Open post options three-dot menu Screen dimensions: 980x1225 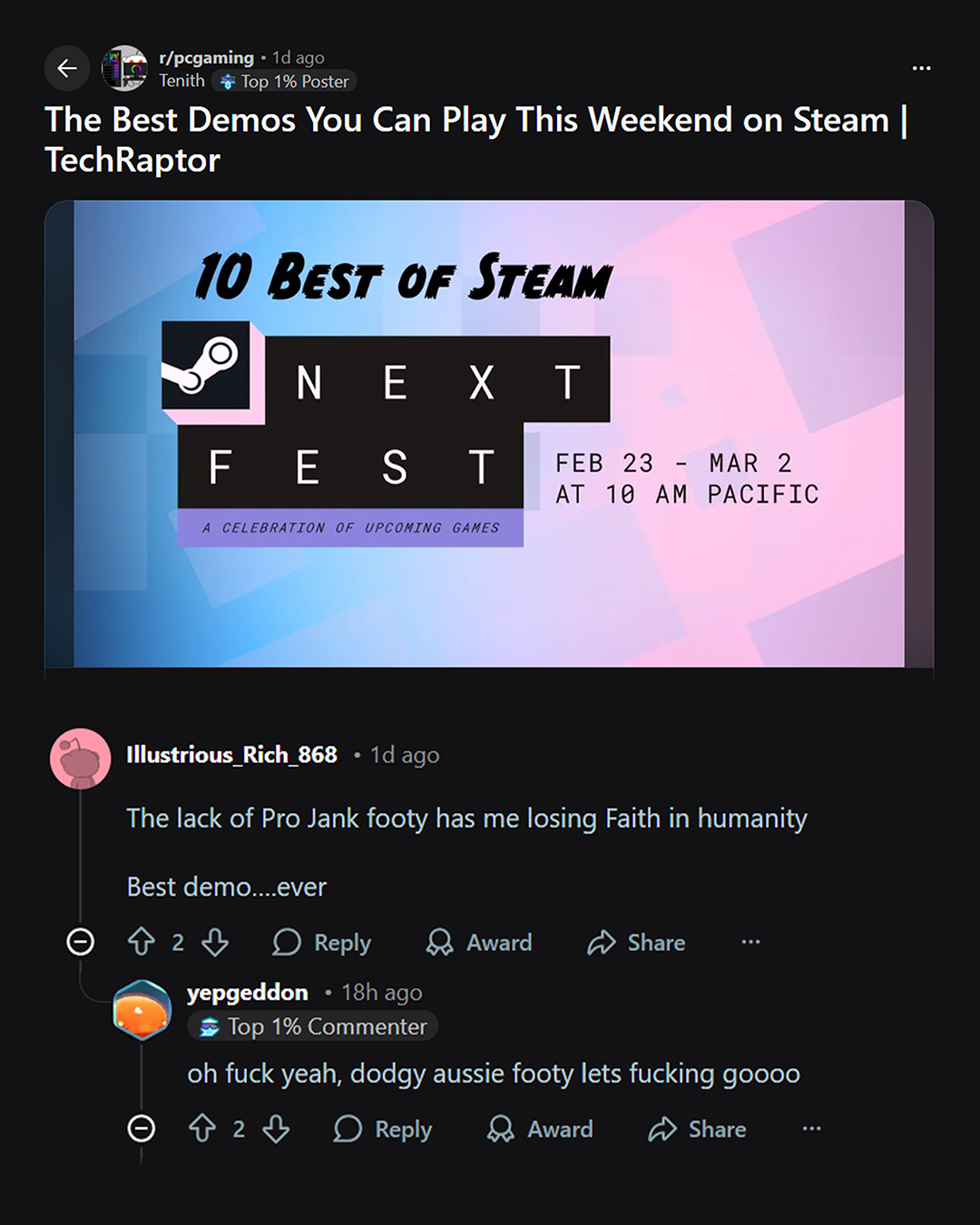[x=921, y=68]
